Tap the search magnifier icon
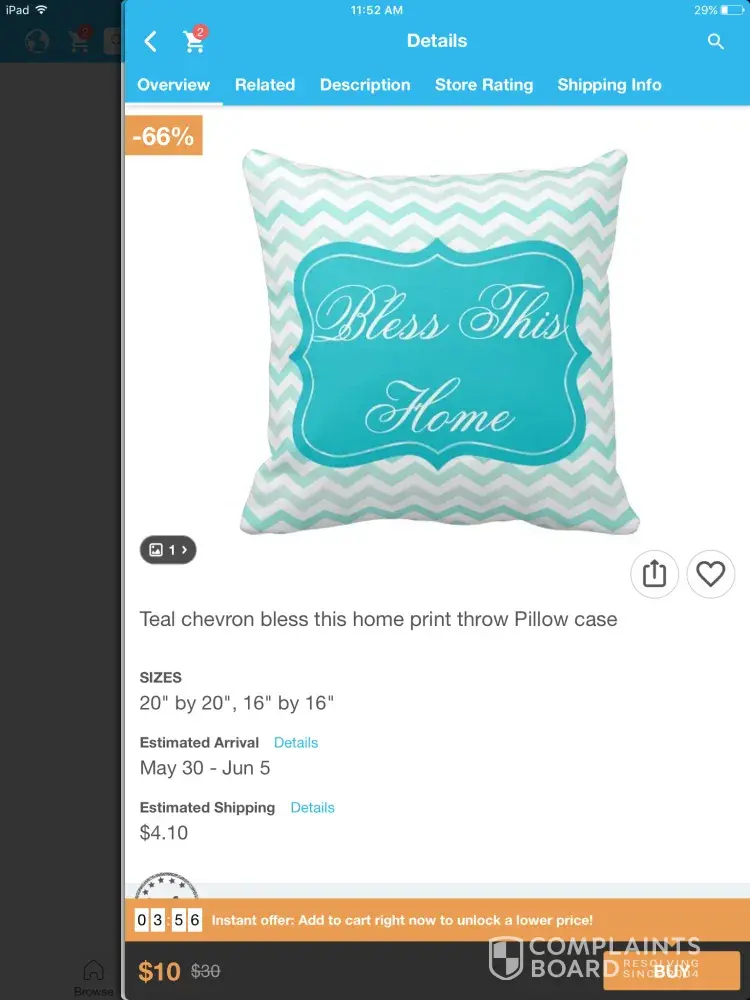This screenshot has width=750, height=1000. (716, 41)
